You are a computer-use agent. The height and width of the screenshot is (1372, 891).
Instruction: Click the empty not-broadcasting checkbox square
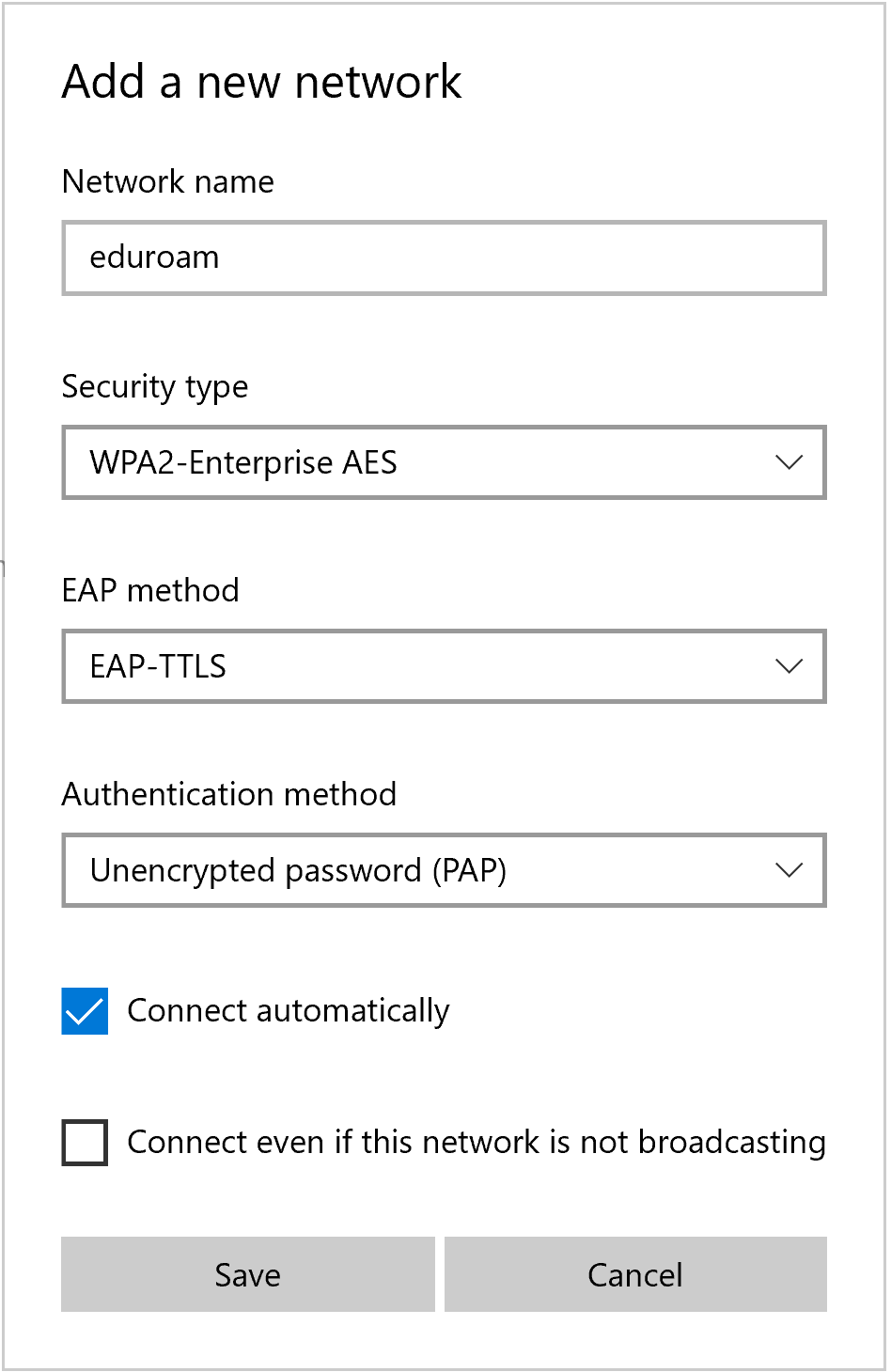coord(85,1143)
